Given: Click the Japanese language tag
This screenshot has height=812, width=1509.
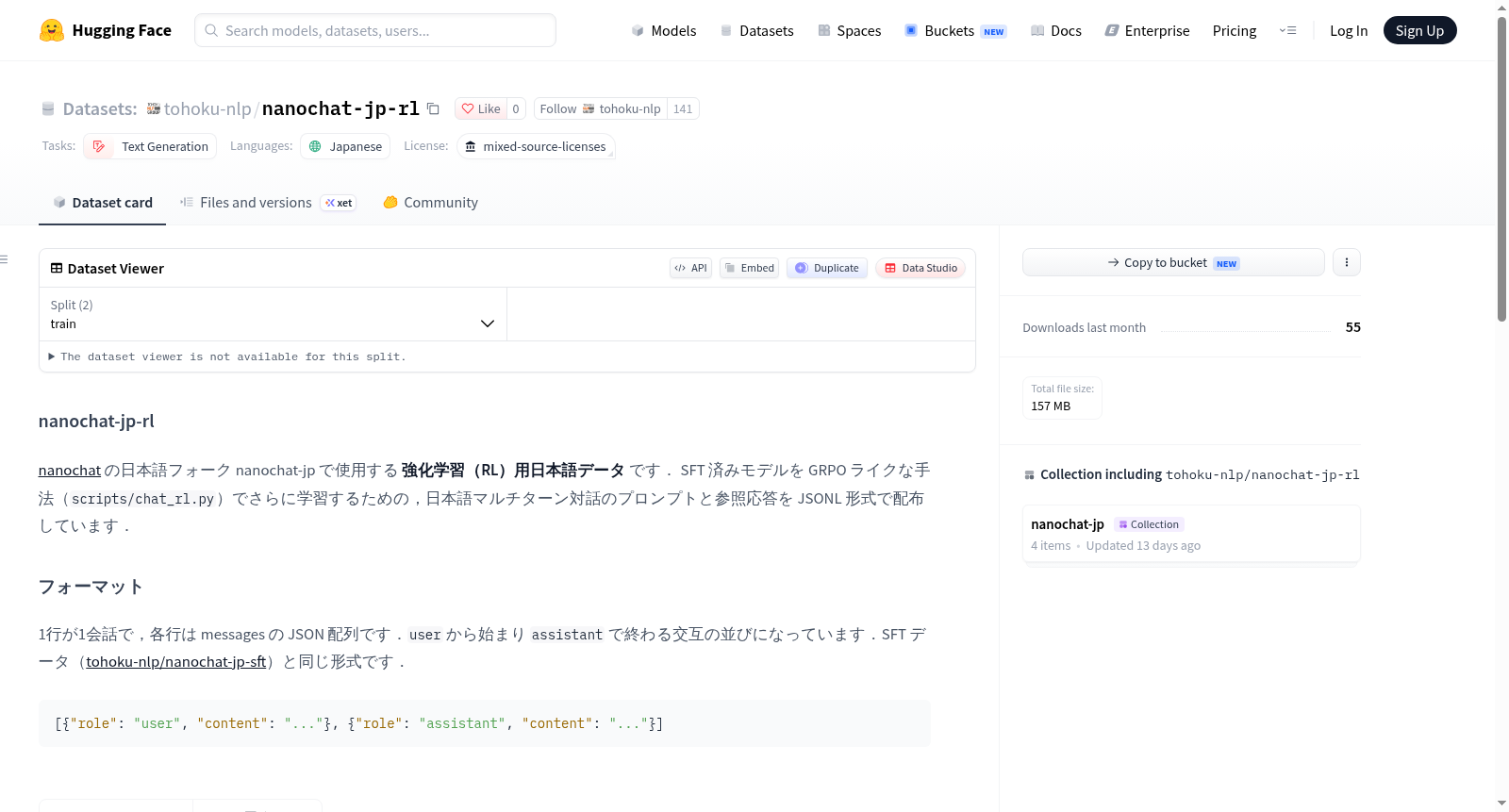Looking at the screenshot, I should (x=345, y=146).
